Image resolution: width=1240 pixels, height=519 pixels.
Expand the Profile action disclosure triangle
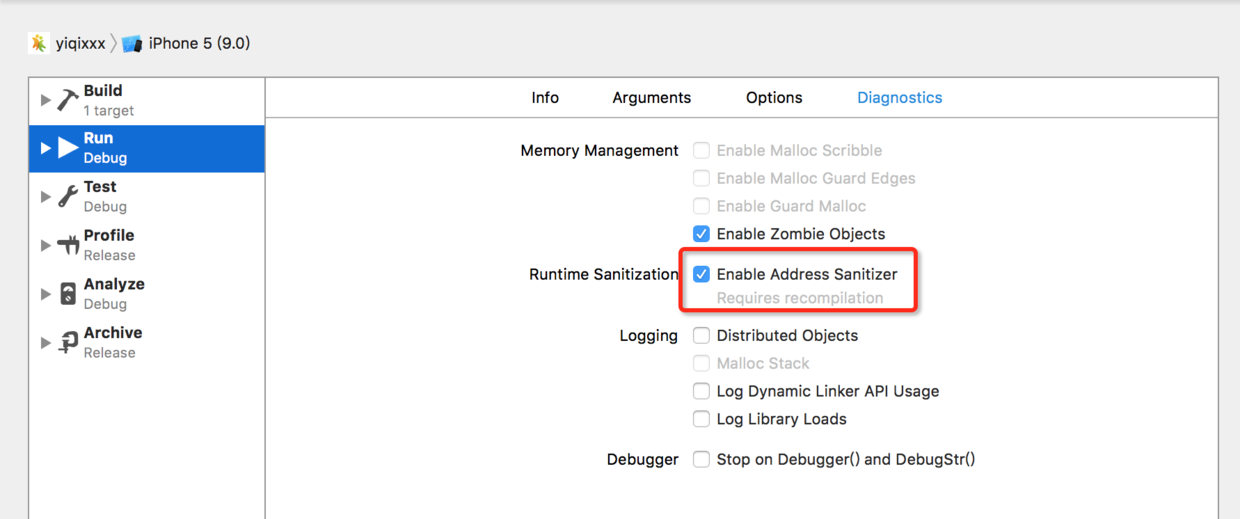coord(45,245)
